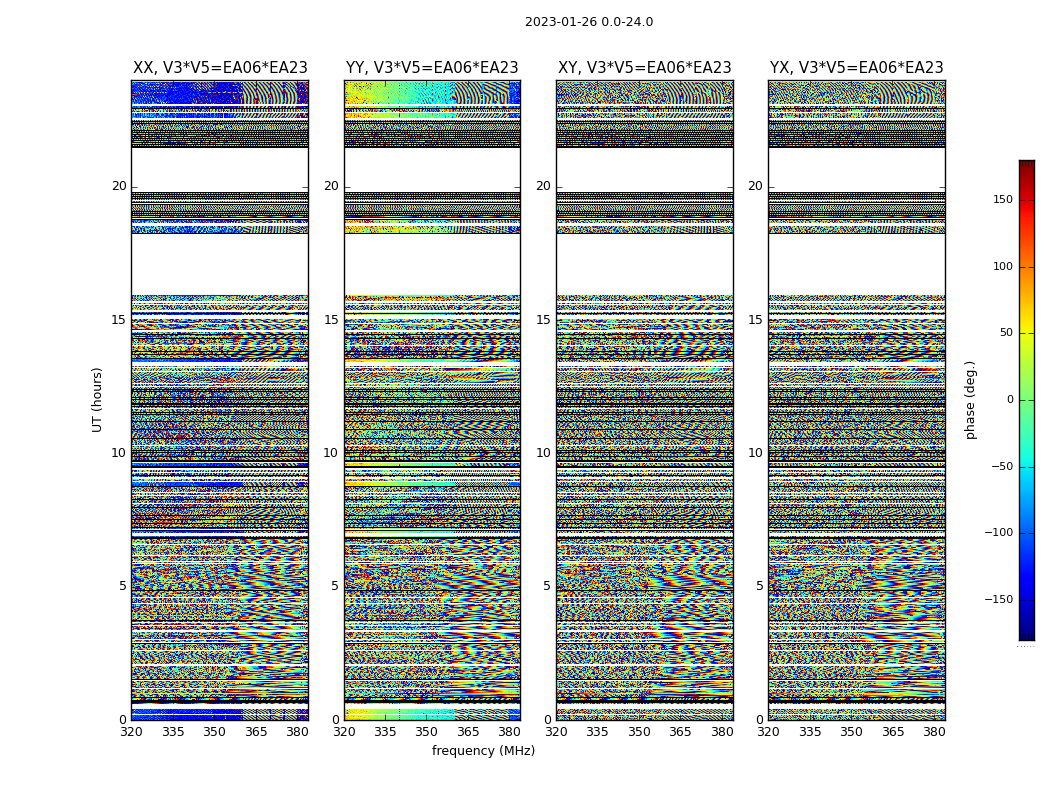This screenshot has height=800, width=1050.
Task: Click the large white gap in YX panel
Action: [x=856, y=264]
